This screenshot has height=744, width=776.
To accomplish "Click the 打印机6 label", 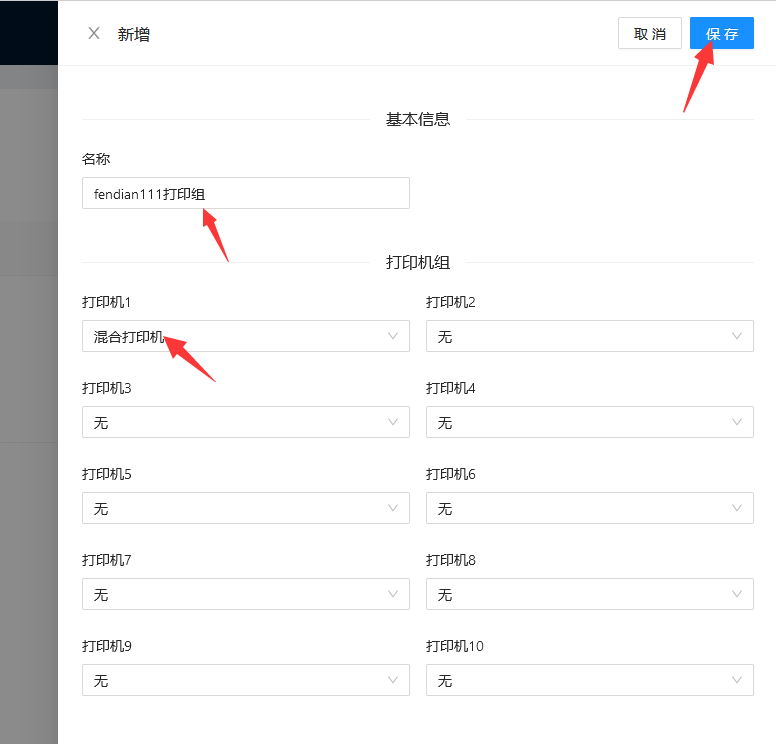I will (451, 474).
